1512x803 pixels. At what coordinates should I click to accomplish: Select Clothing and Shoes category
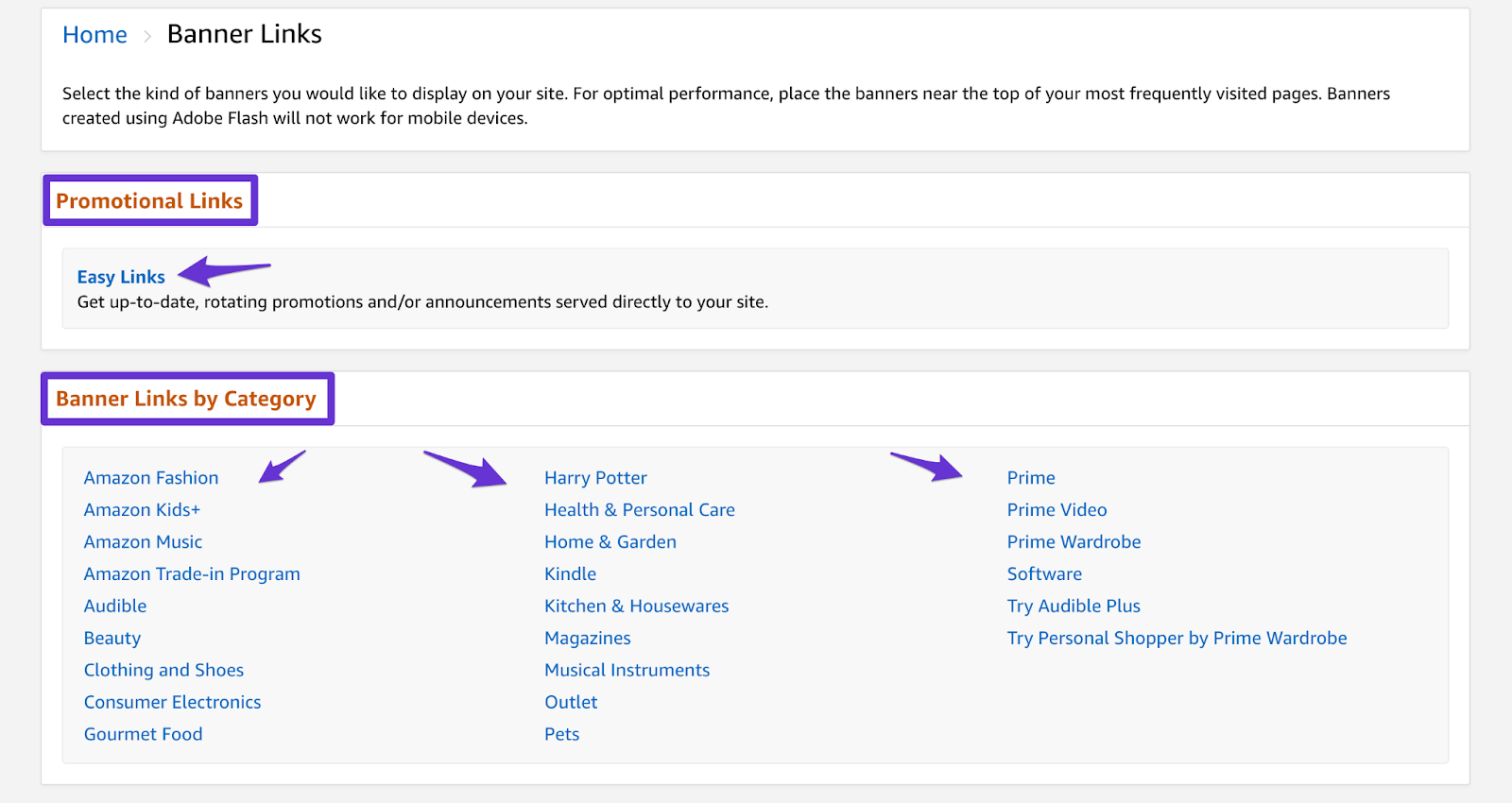[163, 671]
